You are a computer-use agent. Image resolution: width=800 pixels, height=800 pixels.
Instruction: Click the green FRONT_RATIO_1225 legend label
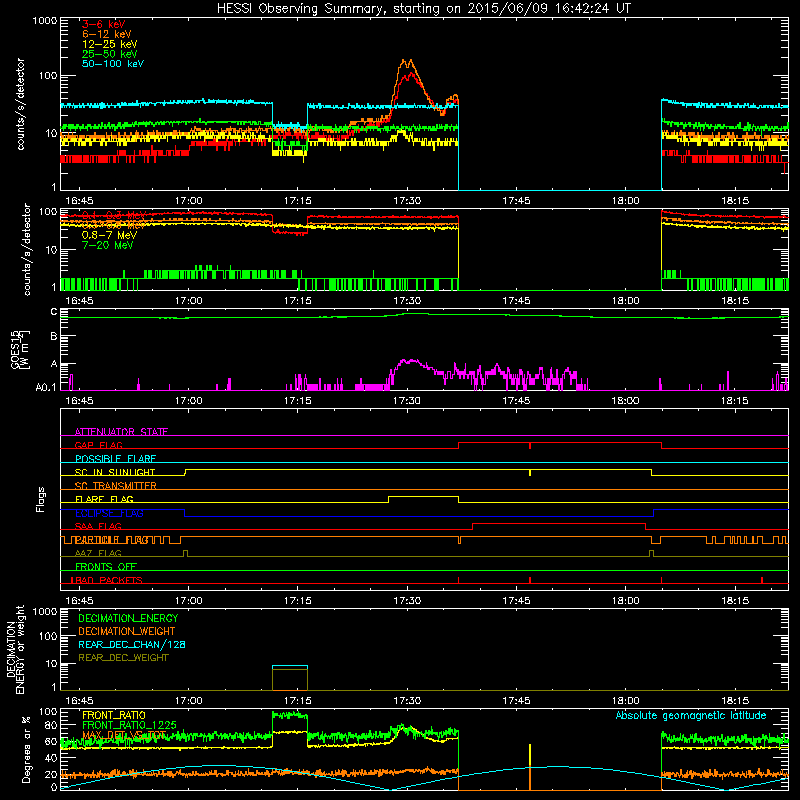click(129, 725)
